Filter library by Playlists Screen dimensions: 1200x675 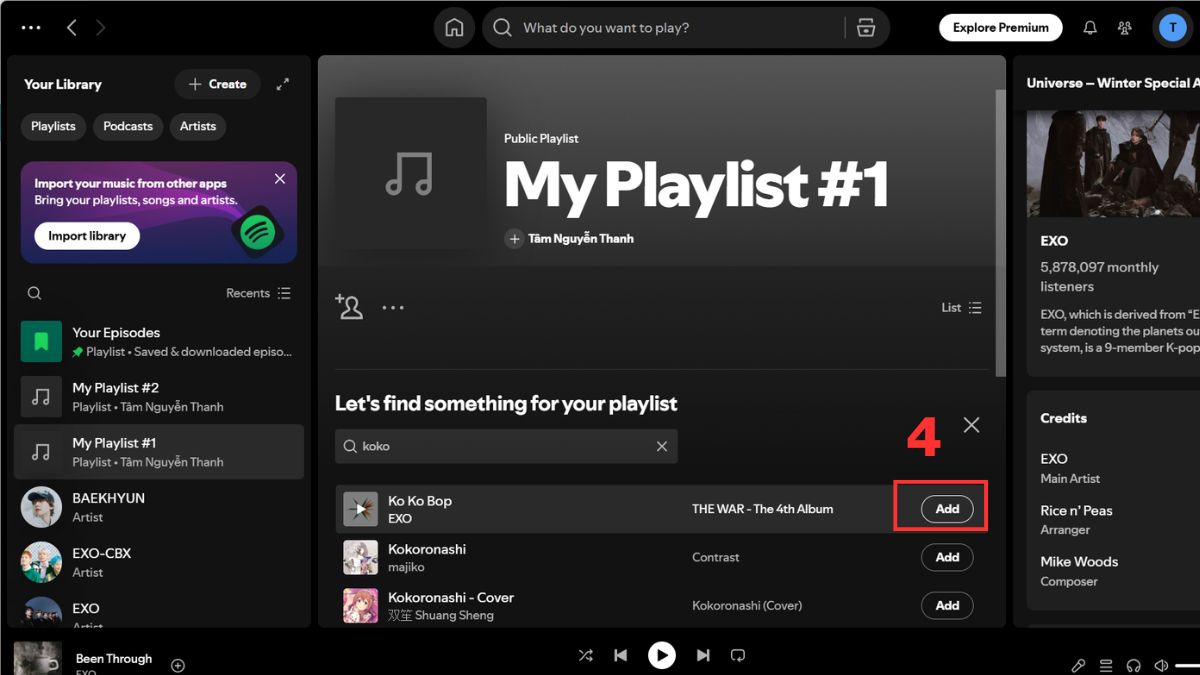point(53,126)
